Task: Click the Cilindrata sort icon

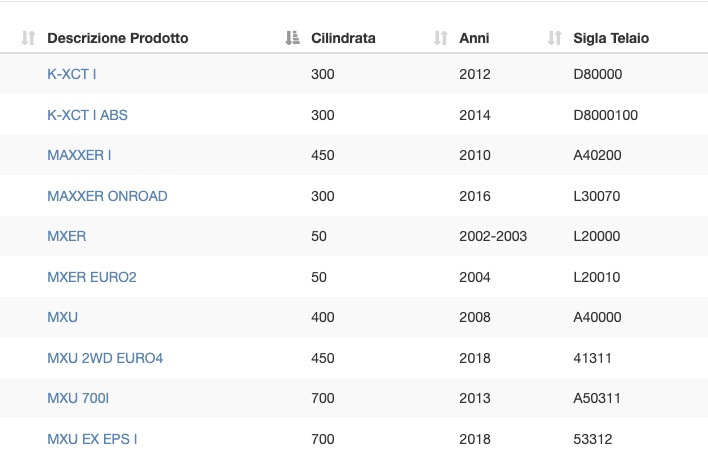Action: [x=292, y=38]
